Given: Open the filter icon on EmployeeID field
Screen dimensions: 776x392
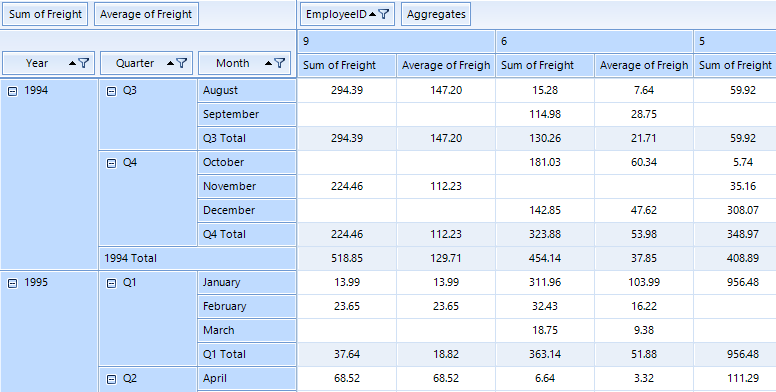Looking at the screenshot, I should click(x=384, y=14).
